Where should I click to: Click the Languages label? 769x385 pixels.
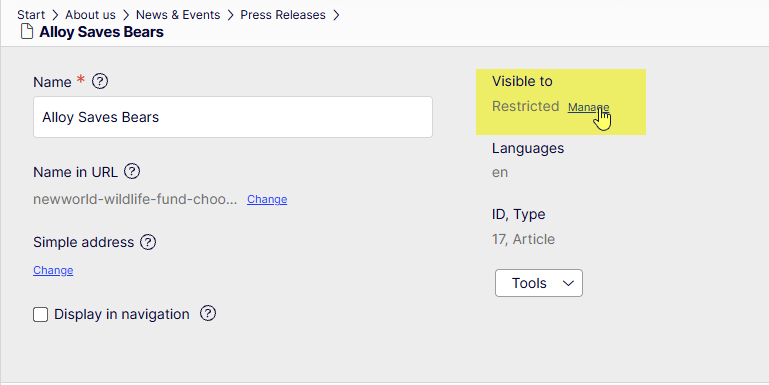(x=528, y=148)
